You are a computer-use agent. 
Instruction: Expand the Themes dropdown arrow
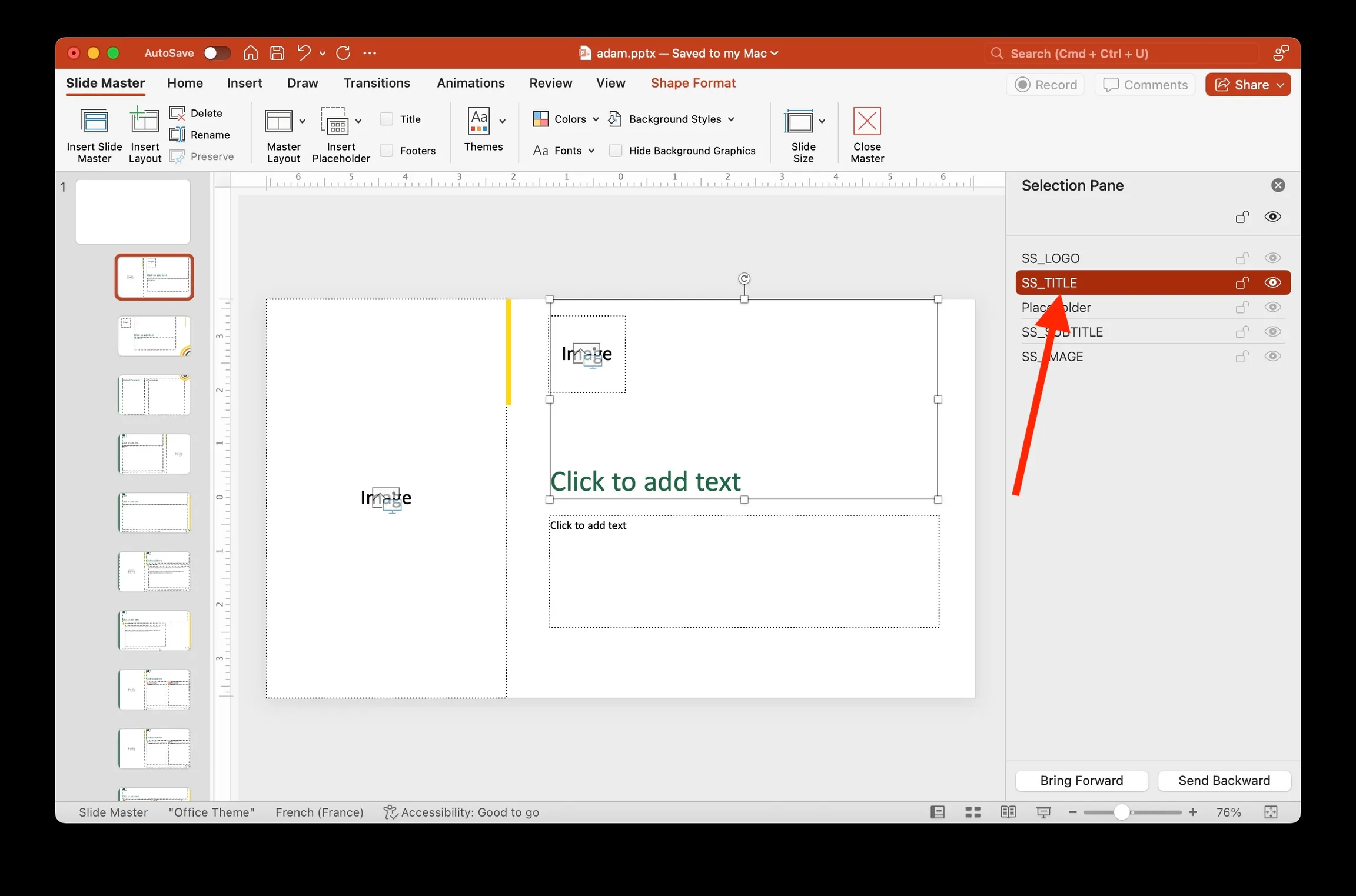(502, 121)
